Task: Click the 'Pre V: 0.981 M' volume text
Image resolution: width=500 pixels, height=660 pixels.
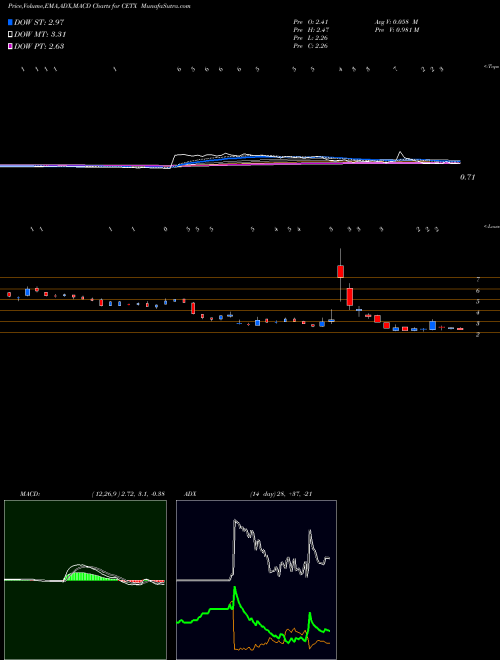Action: (x=396, y=30)
